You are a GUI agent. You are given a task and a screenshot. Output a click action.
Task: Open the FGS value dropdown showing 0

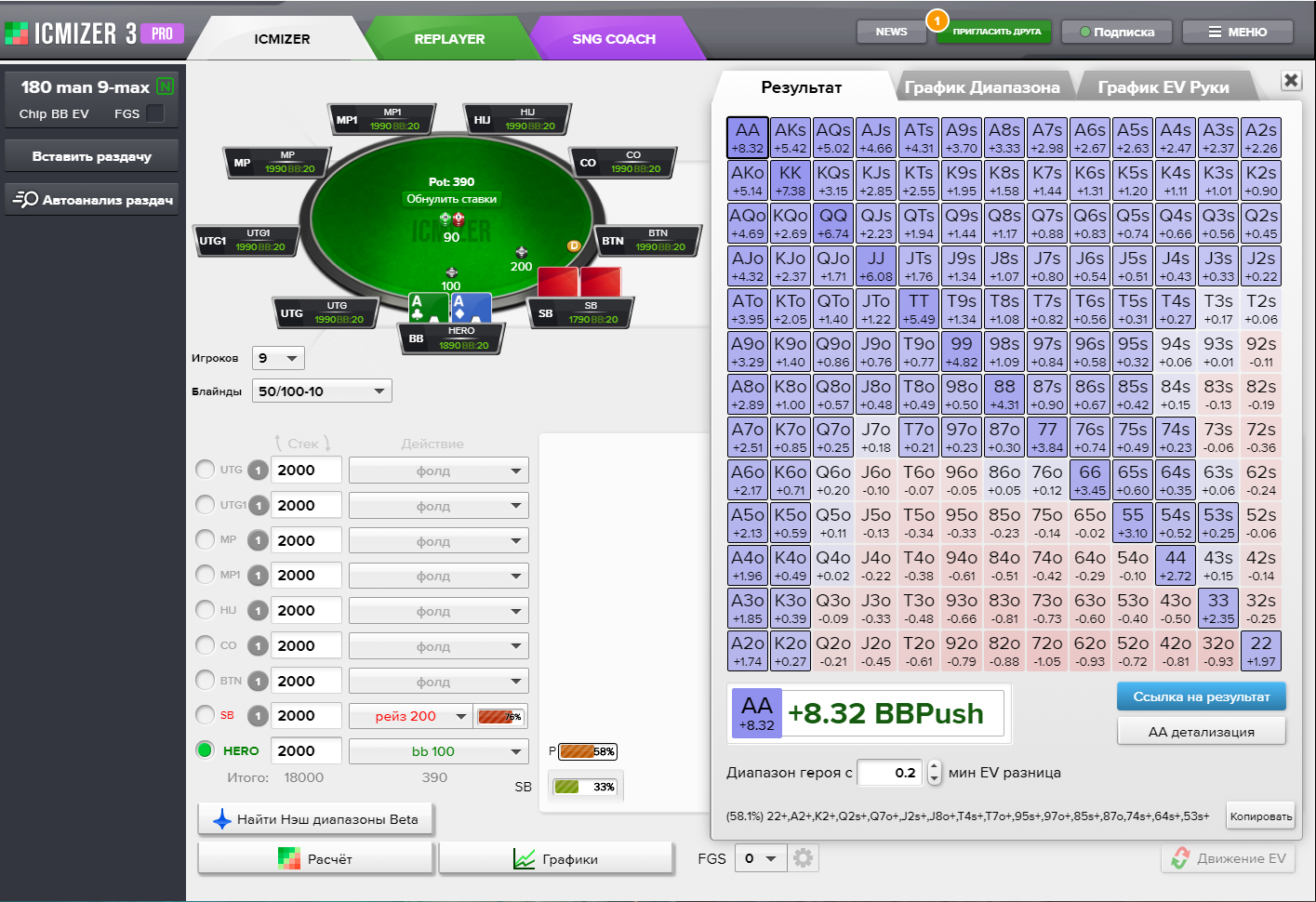[760, 858]
